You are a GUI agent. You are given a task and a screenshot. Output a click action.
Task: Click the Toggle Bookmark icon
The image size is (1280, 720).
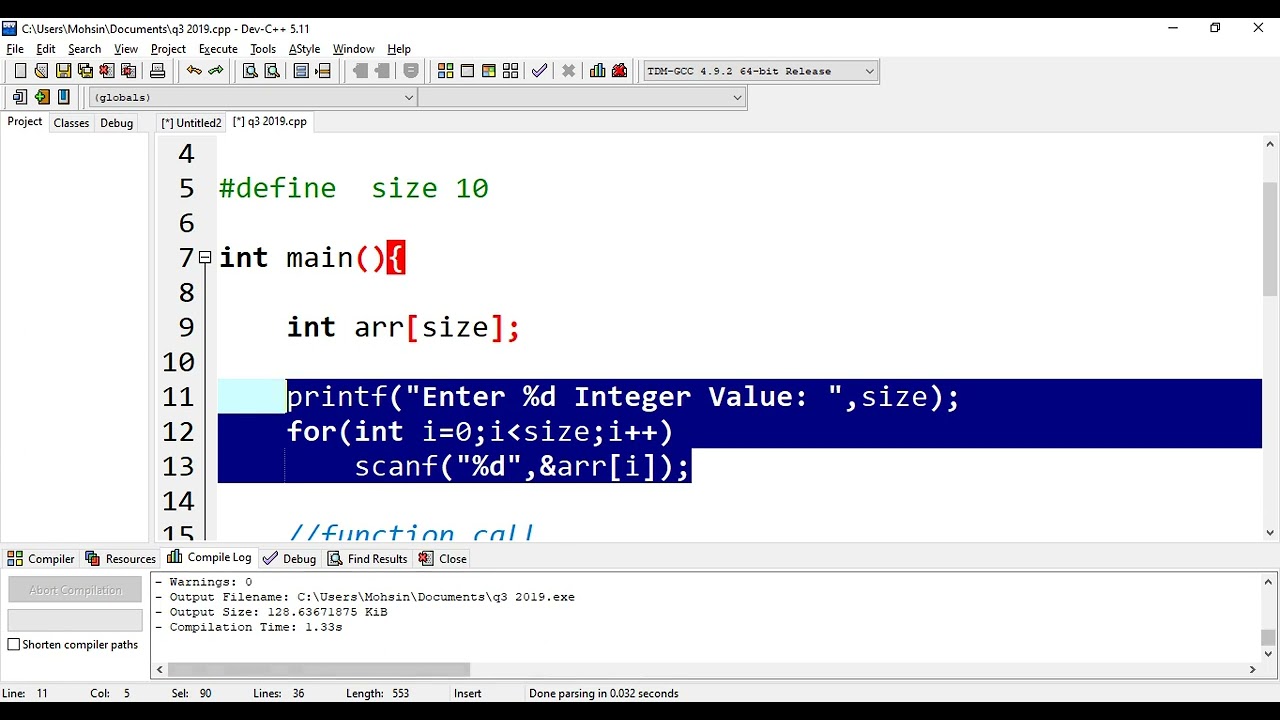point(301,71)
